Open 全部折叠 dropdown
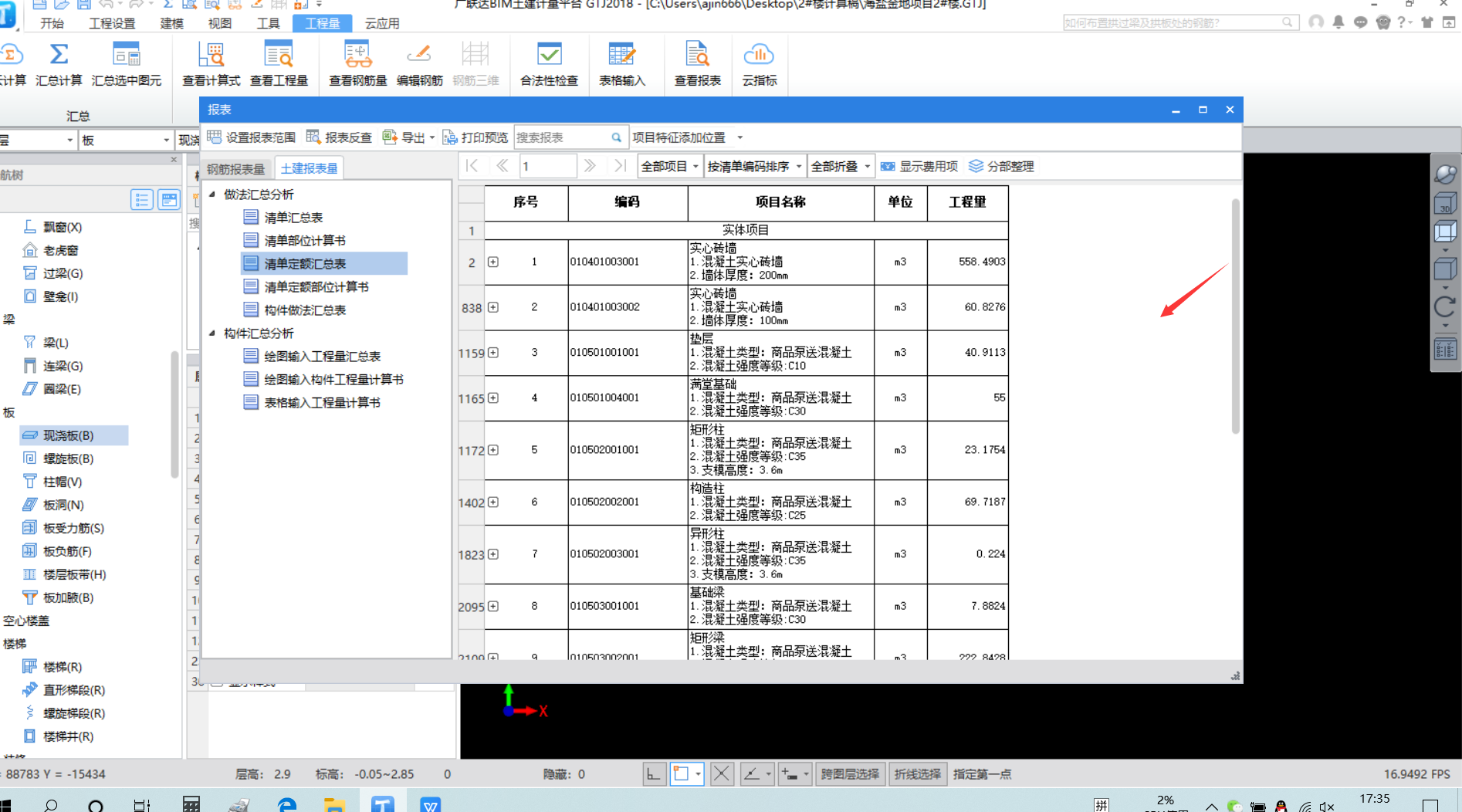The height and width of the screenshot is (812, 1462). click(x=841, y=166)
